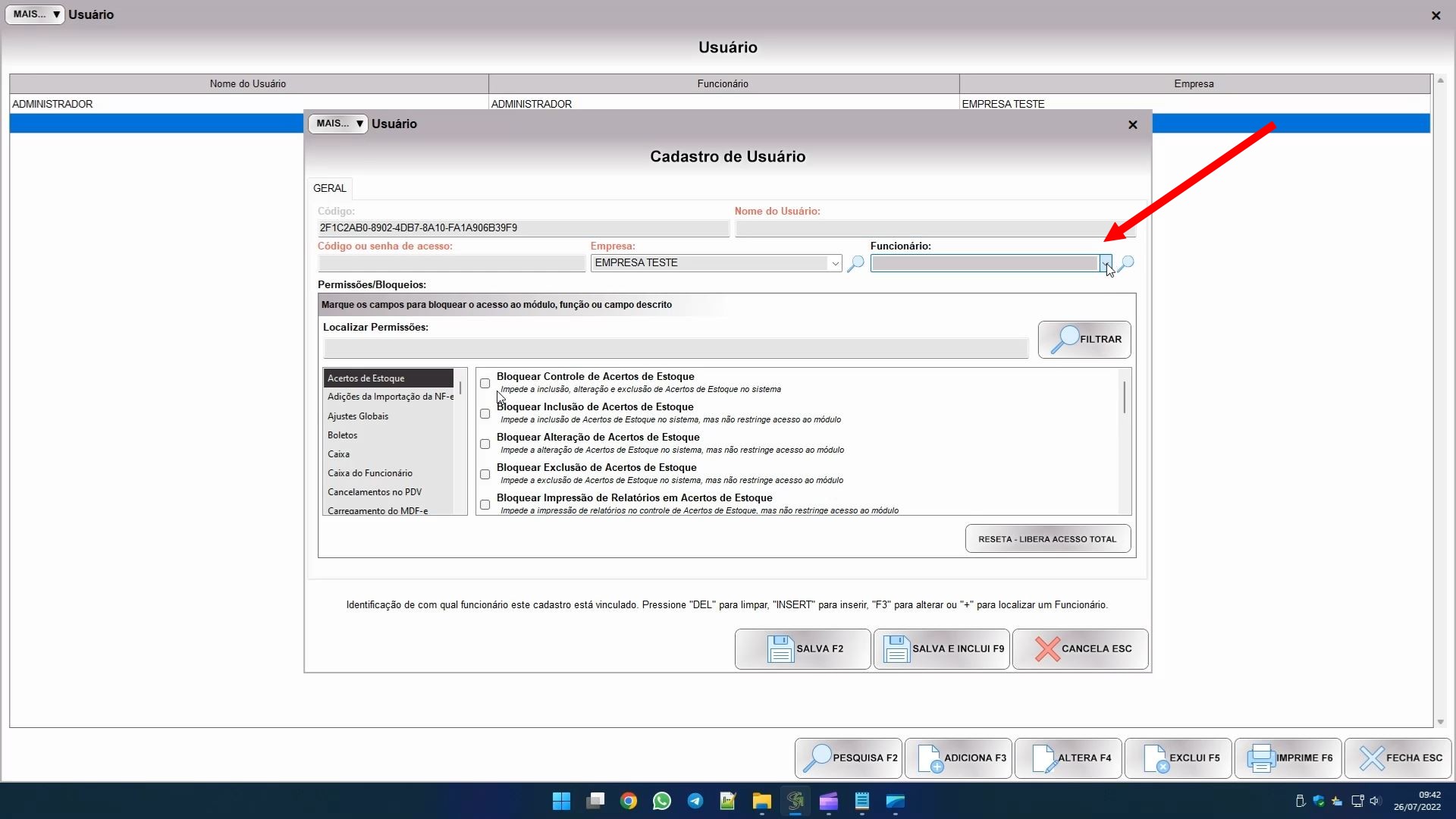Click magnifier icon next to Empresa field
The image size is (1456, 819).
click(855, 263)
